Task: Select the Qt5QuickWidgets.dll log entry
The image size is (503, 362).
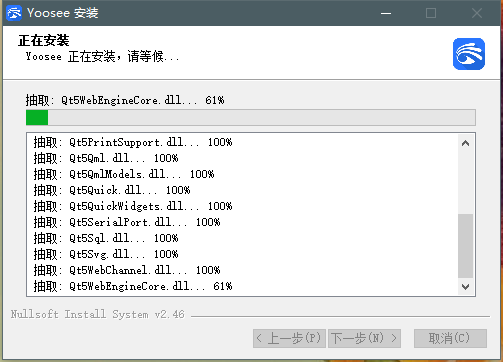Action: (x=133, y=206)
